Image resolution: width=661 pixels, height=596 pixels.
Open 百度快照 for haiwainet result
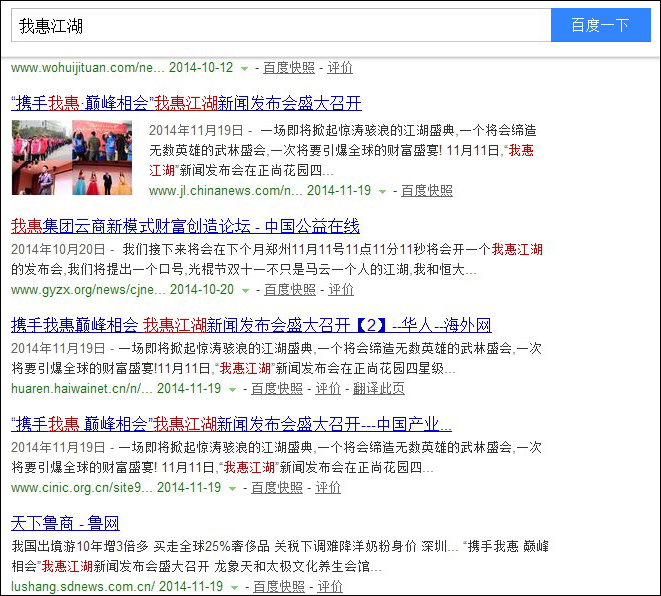277,389
